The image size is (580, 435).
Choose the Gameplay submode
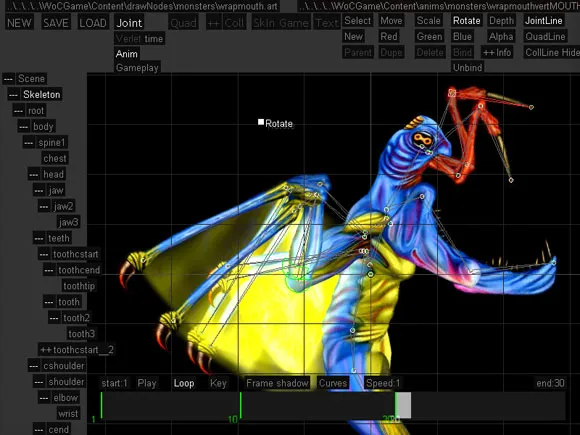click(137, 68)
